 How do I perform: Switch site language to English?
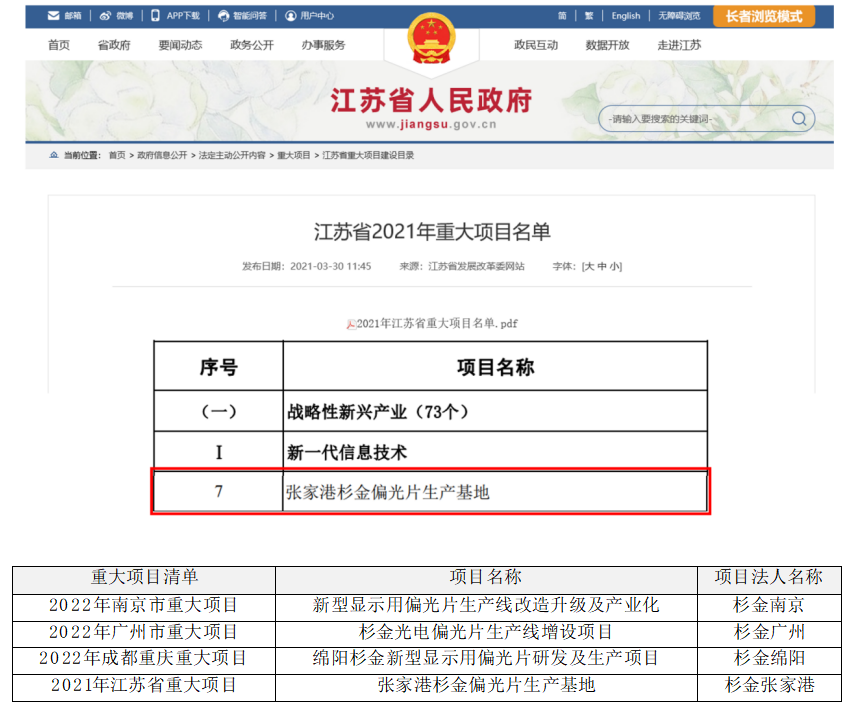pos(625,15)
